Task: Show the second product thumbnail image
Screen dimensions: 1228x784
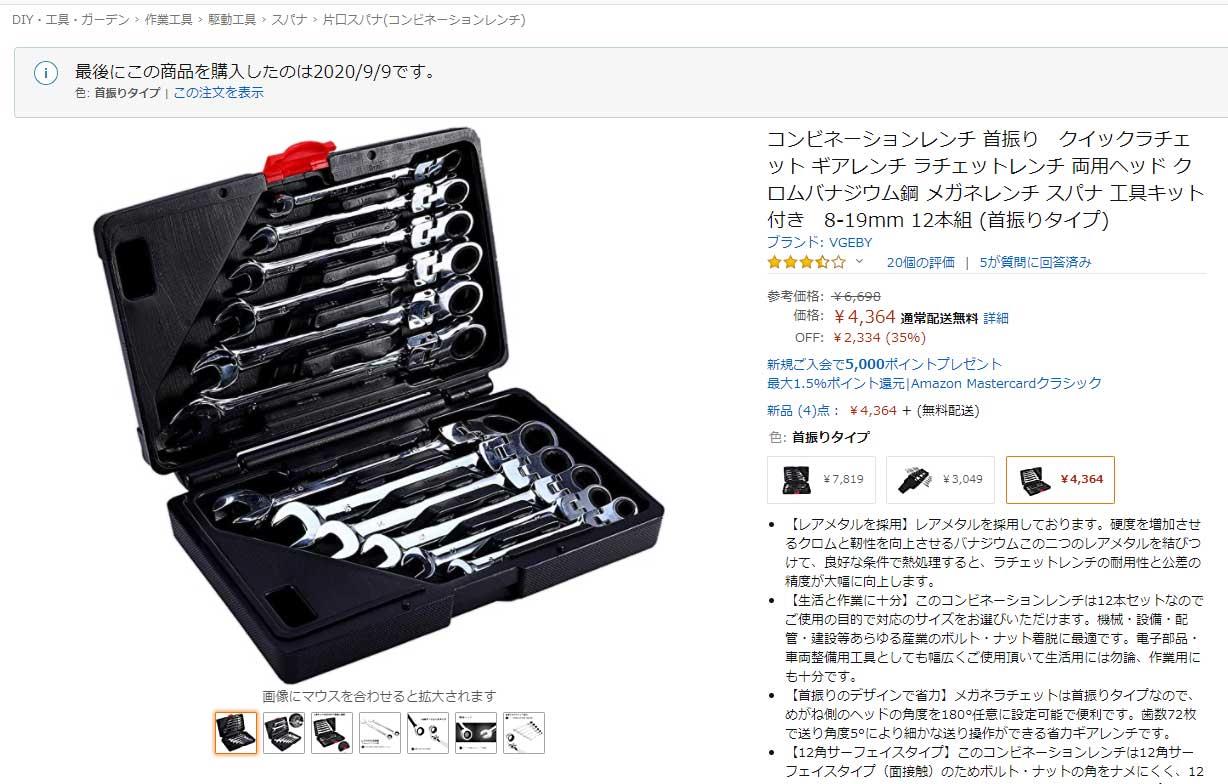Action: [284, 733]
